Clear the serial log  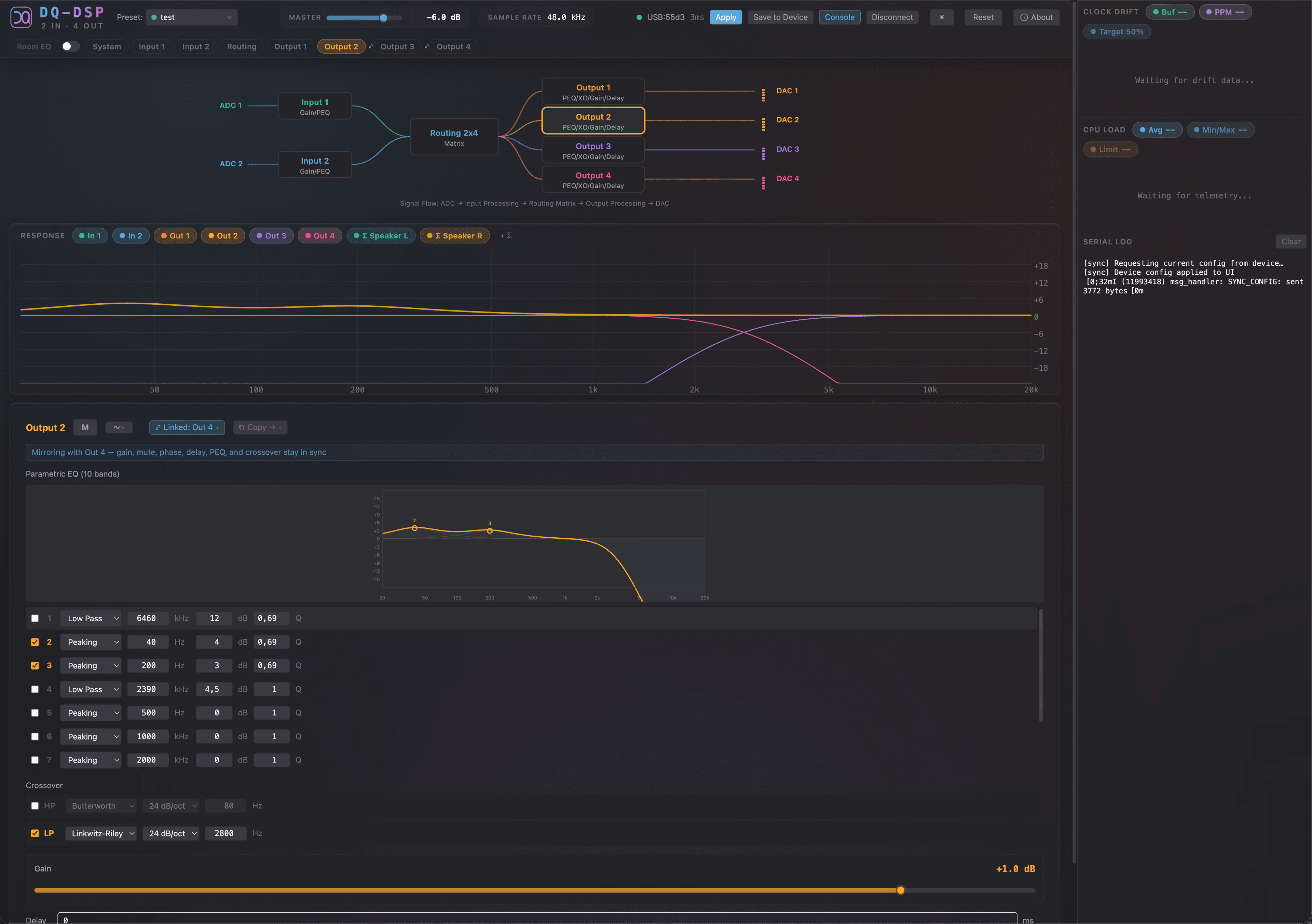tap(1290, 242)
